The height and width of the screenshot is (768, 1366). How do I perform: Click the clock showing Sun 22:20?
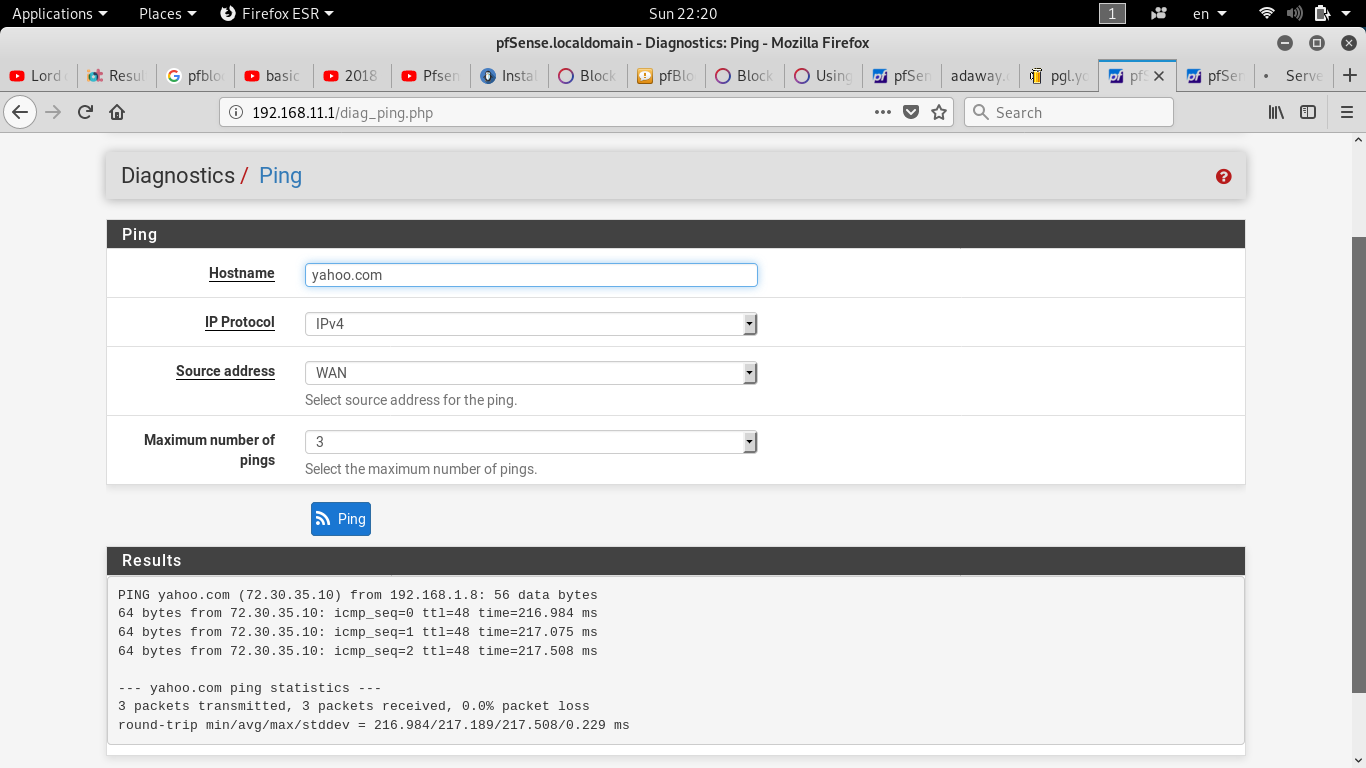[683, 13]
